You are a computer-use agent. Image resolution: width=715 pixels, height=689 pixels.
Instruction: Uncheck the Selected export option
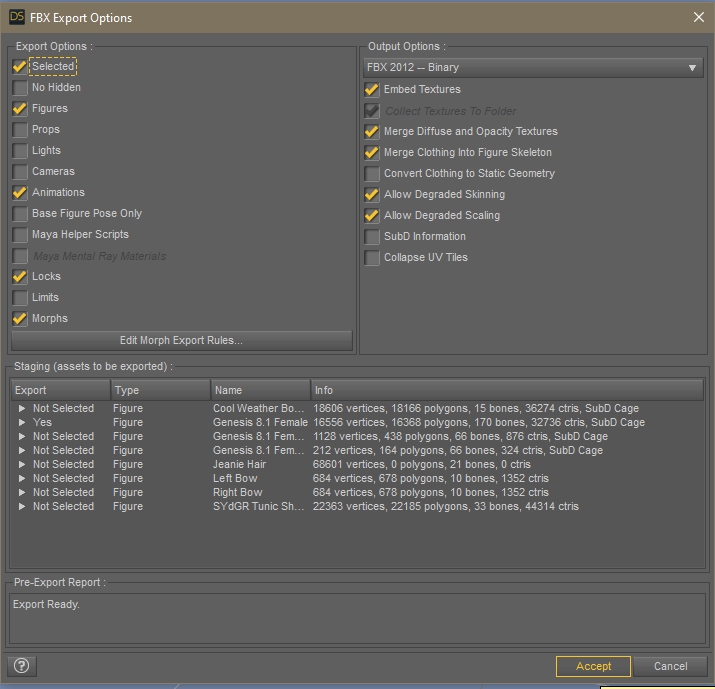pyautogui.click(x=20, y=67)
